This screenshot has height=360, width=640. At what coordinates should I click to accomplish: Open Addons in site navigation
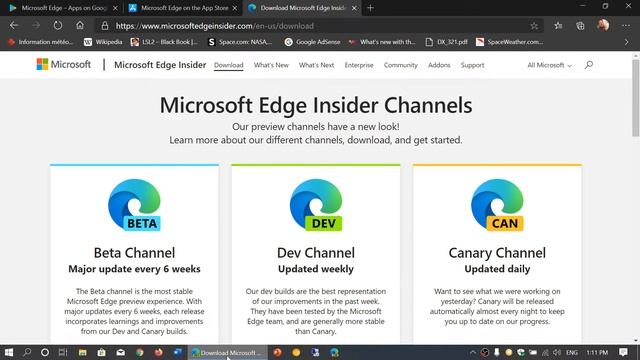pyautogui.click(x=439, y=65)
